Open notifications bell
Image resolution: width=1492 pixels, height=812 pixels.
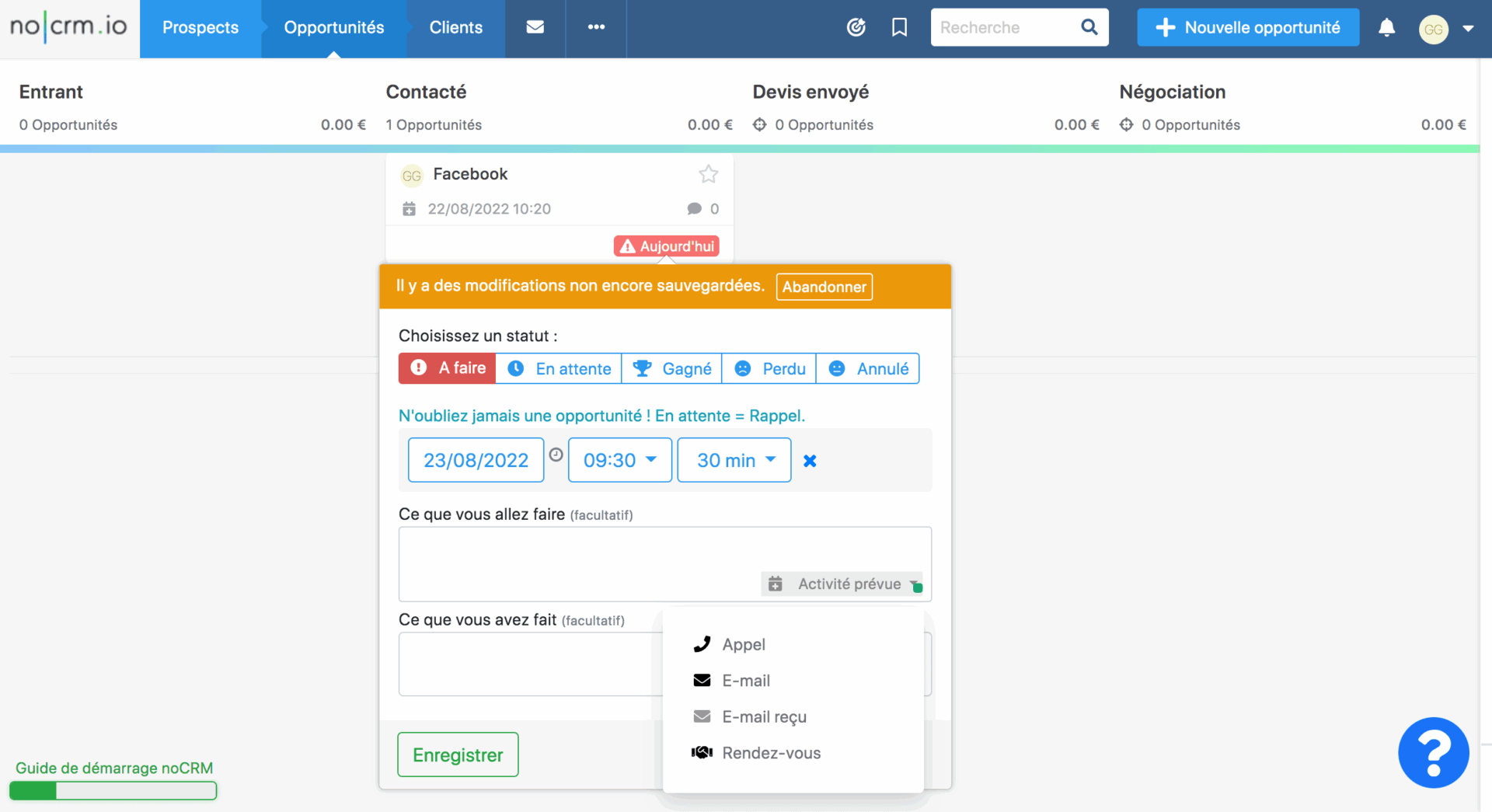[x=1386, y=28]
